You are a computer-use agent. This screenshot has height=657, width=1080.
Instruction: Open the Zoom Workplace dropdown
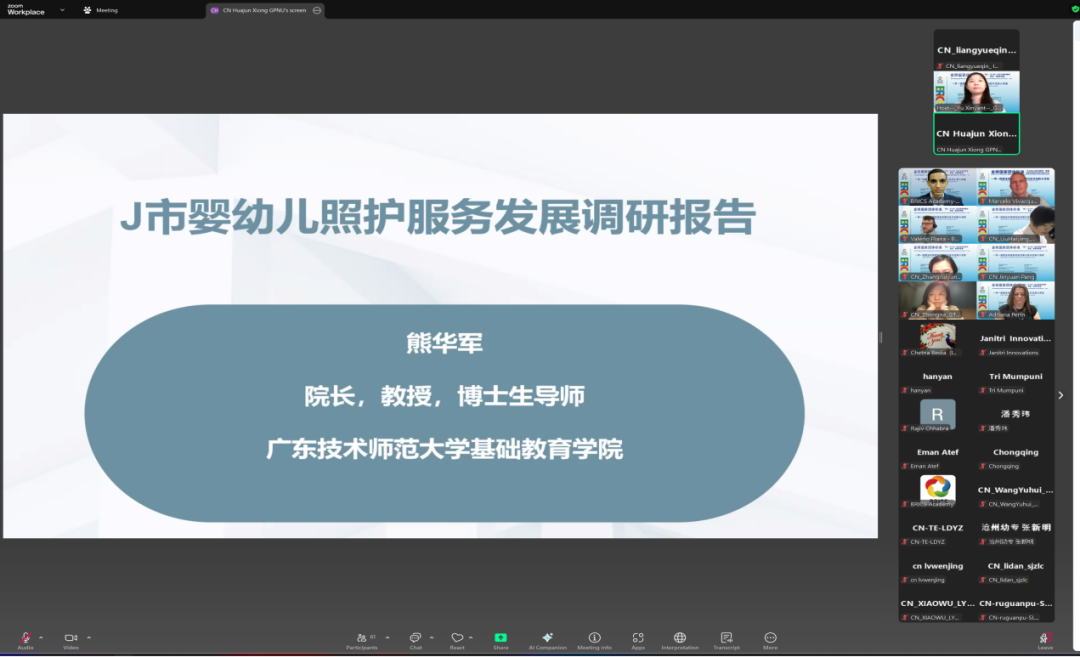[62, 9]
